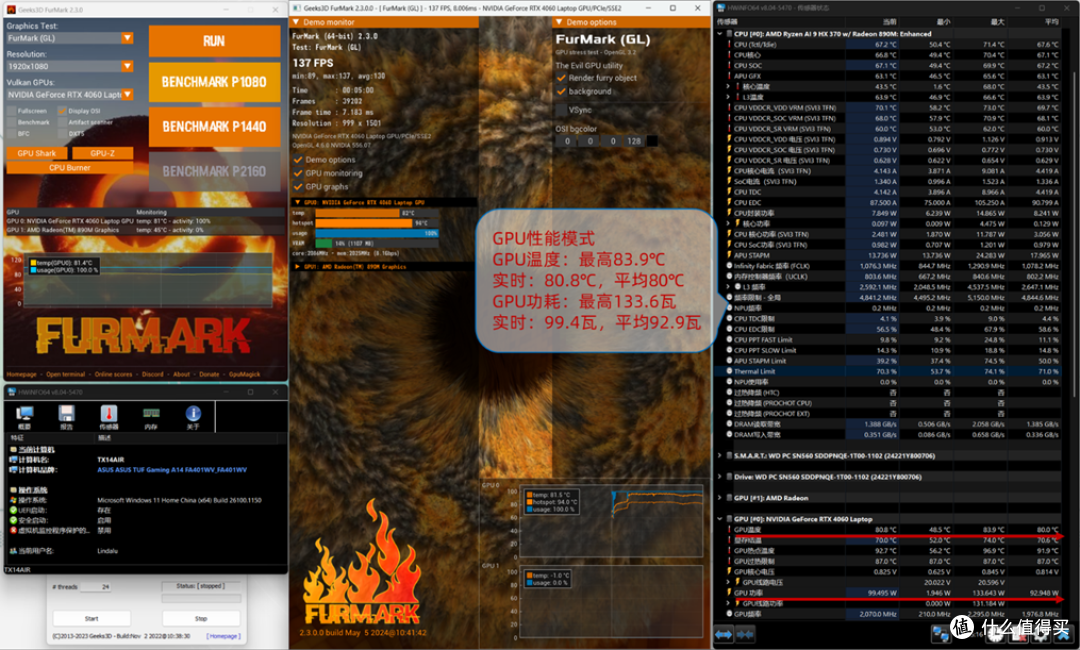Viewport: 1080px width, 650px height.
Task: Enable the Benchmark checkbox
Action: tap(11, 122)
